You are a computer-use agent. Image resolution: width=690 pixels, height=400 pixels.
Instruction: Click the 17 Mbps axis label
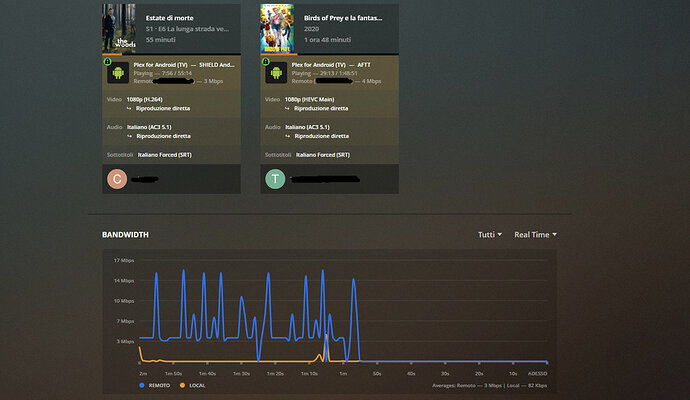tap(124, 261)
